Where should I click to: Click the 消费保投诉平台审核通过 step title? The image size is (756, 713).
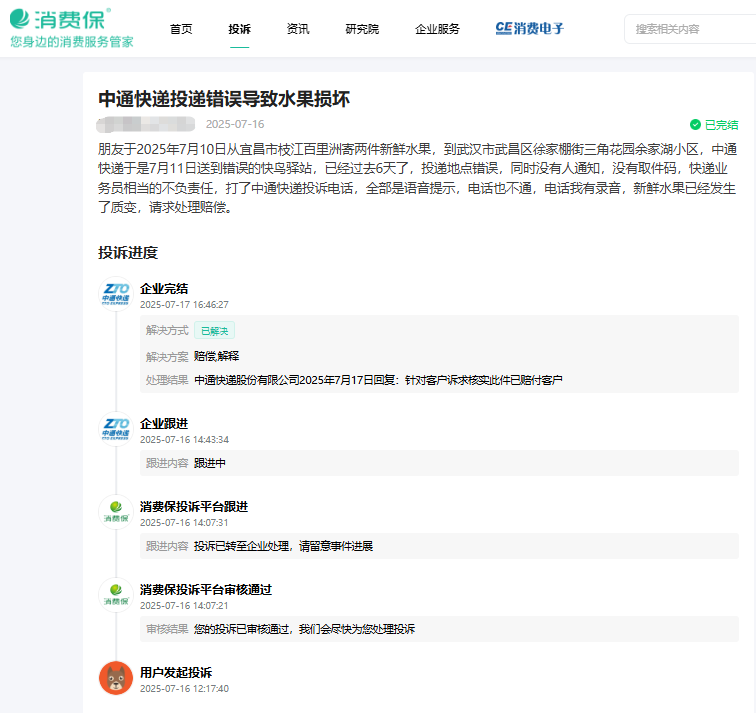click(x=206, y=590)
